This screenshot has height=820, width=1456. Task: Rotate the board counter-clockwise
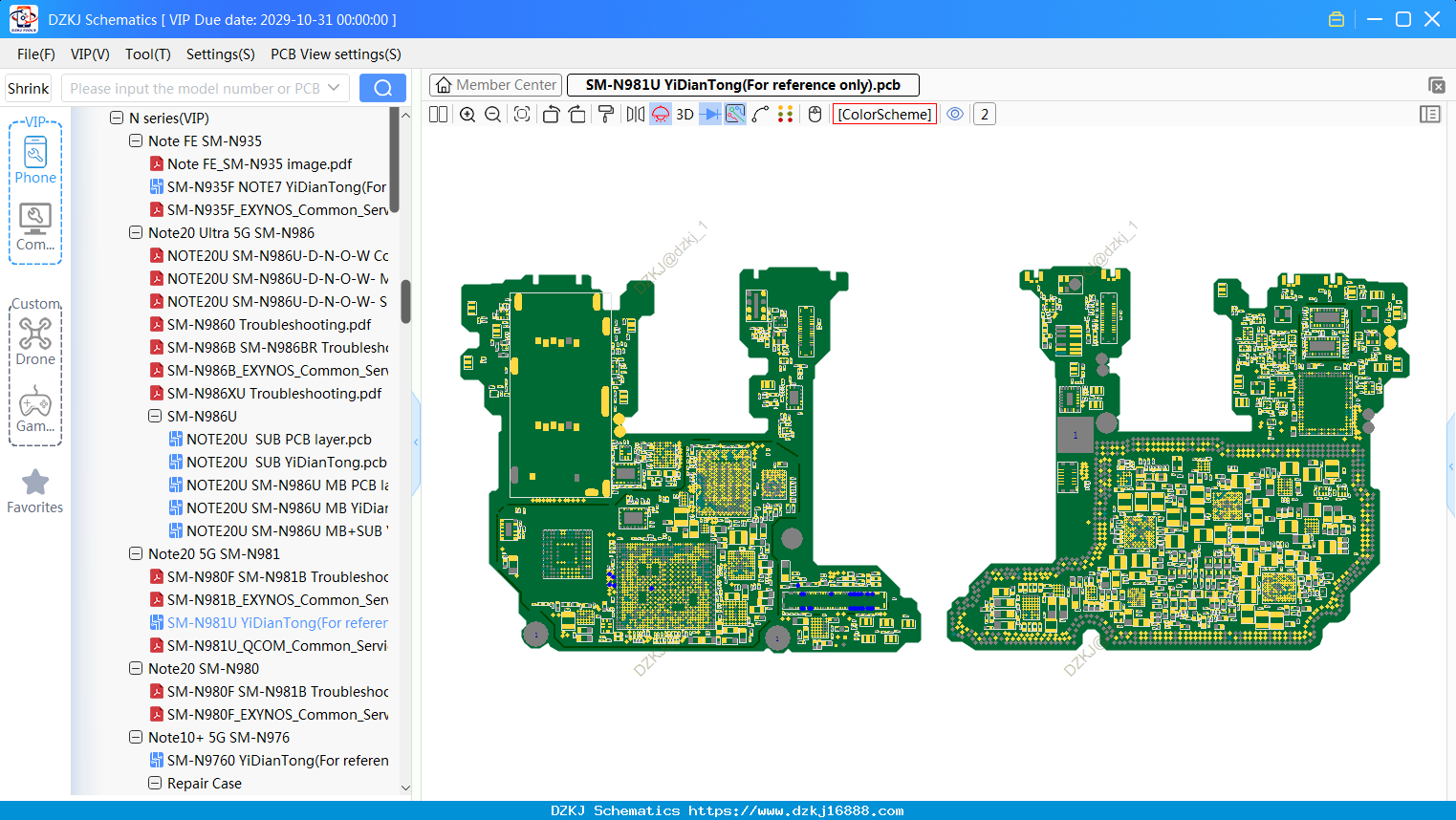click(551, 115)
